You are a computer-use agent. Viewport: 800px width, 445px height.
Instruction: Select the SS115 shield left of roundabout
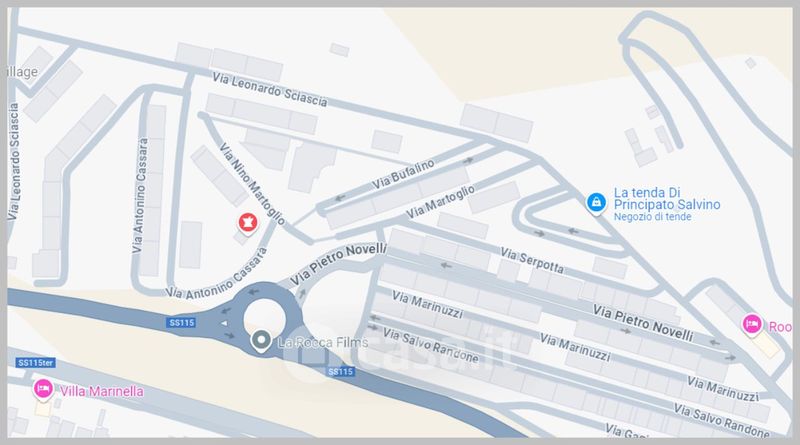(182, 323)
